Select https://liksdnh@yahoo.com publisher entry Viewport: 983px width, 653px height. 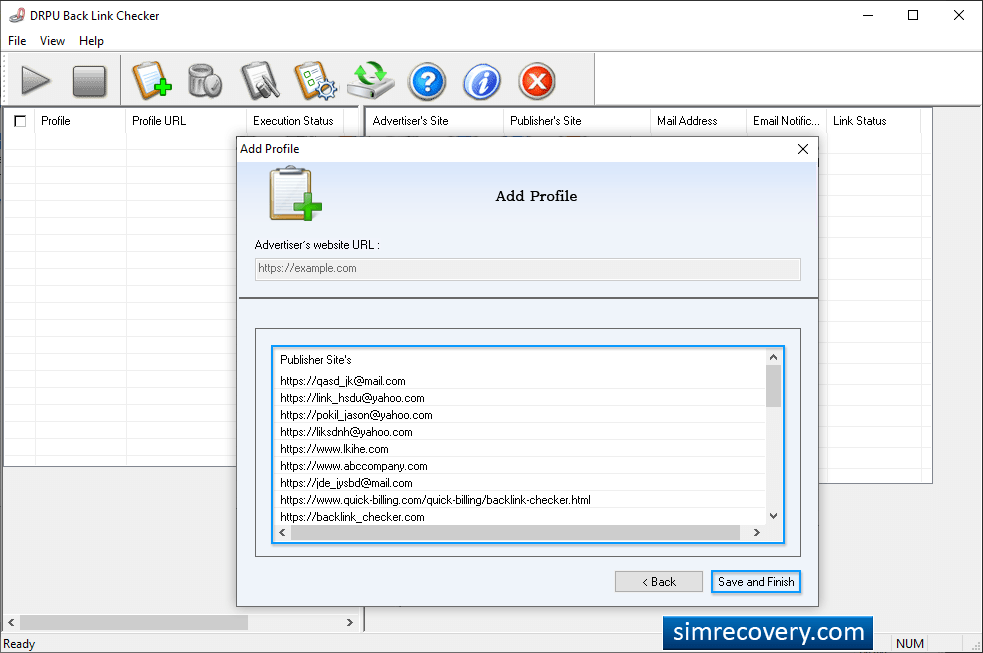520,432
